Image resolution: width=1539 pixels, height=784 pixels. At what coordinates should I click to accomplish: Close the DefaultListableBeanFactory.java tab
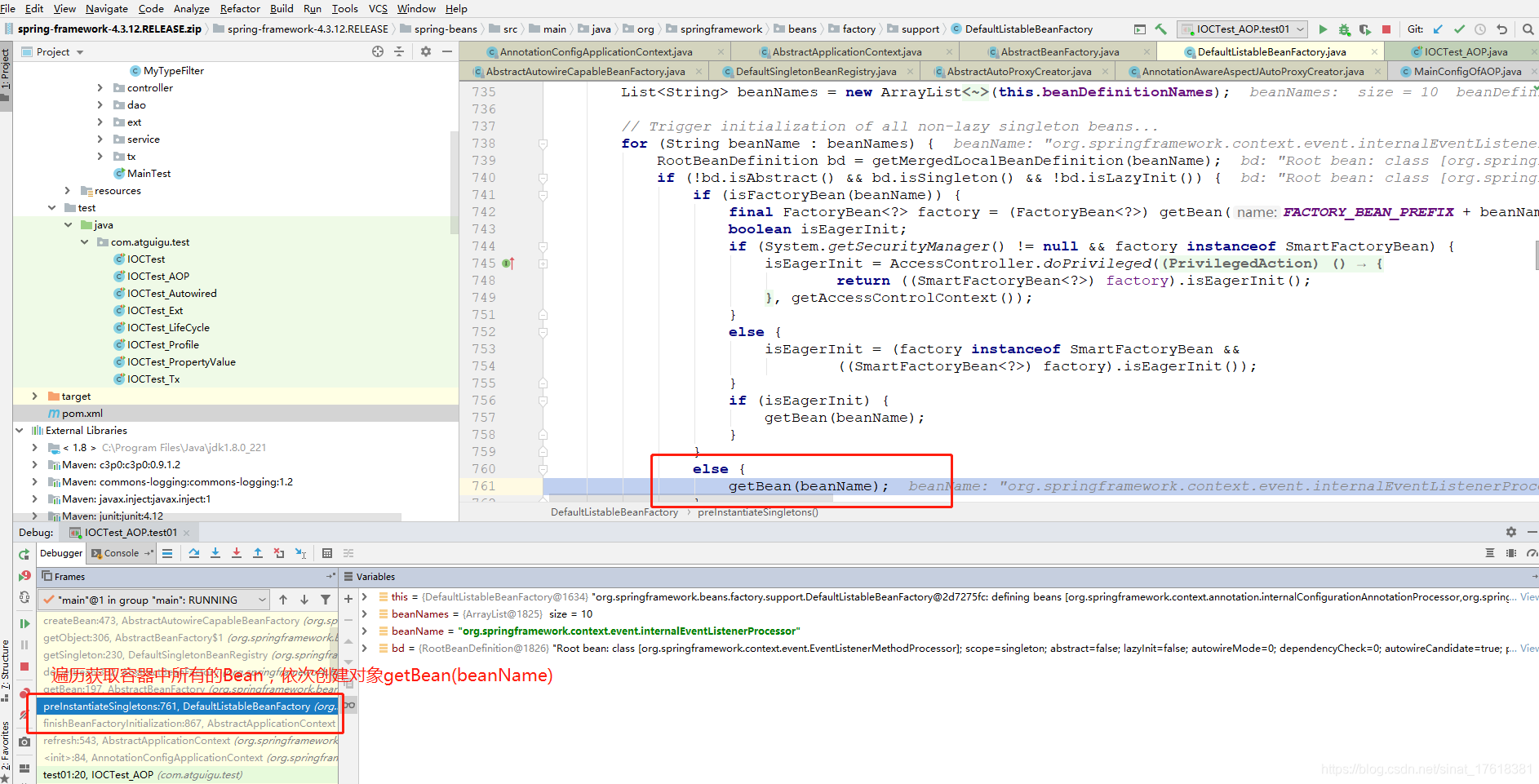pyautogui.click(x=1374, y=52)
